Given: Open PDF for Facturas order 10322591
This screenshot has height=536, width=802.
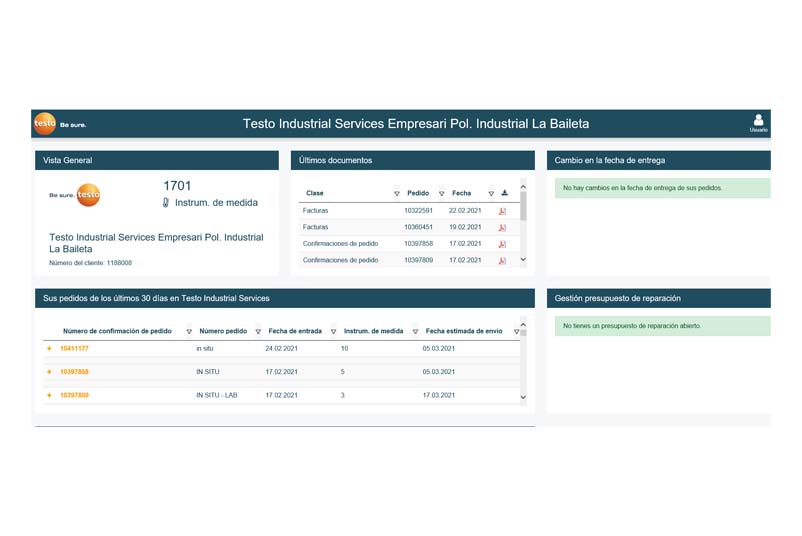Looking at the screenshot, I should (x=502, y=211).
